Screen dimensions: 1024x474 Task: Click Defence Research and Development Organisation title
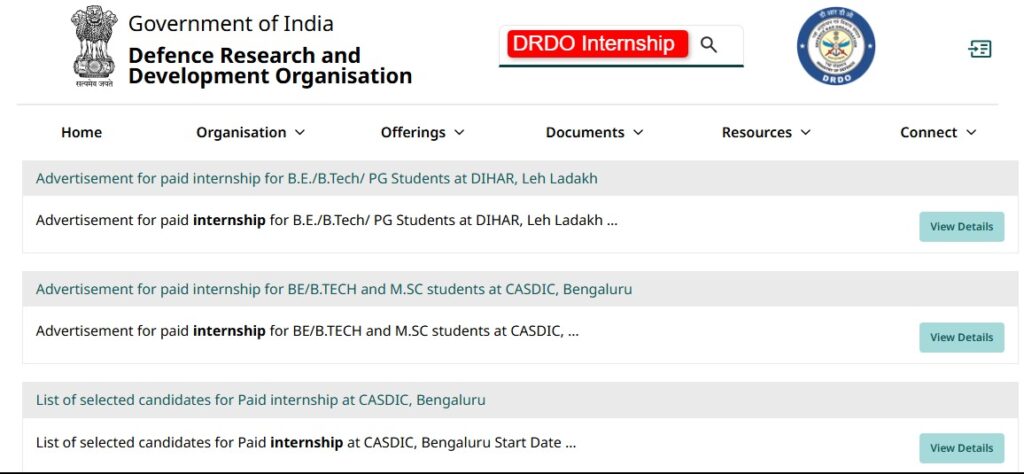[x=269, y=66]
